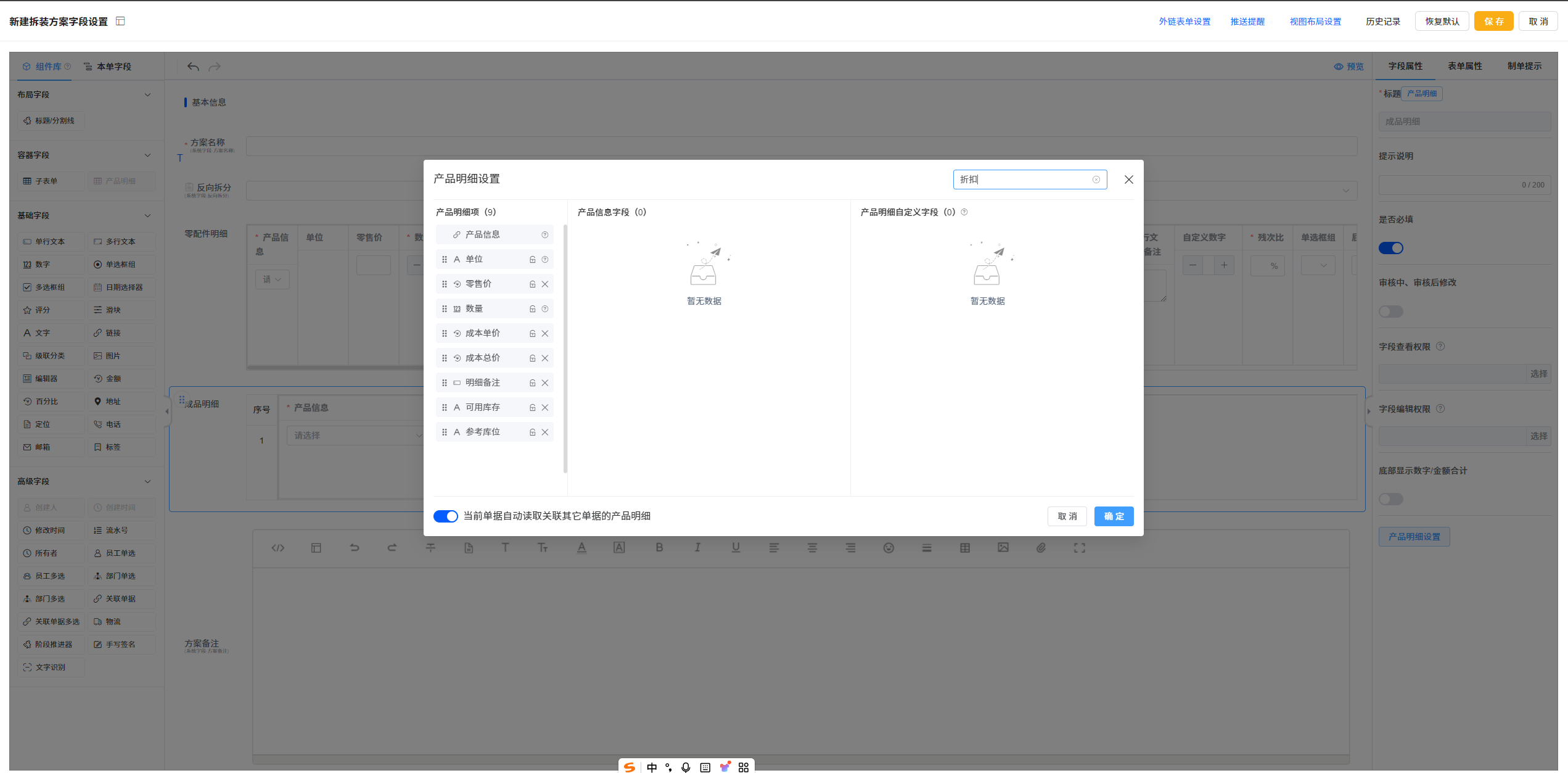Collapse 基础字段 section chevron
This screenshot has height=773, width=1568.
[x=148, y=215]
